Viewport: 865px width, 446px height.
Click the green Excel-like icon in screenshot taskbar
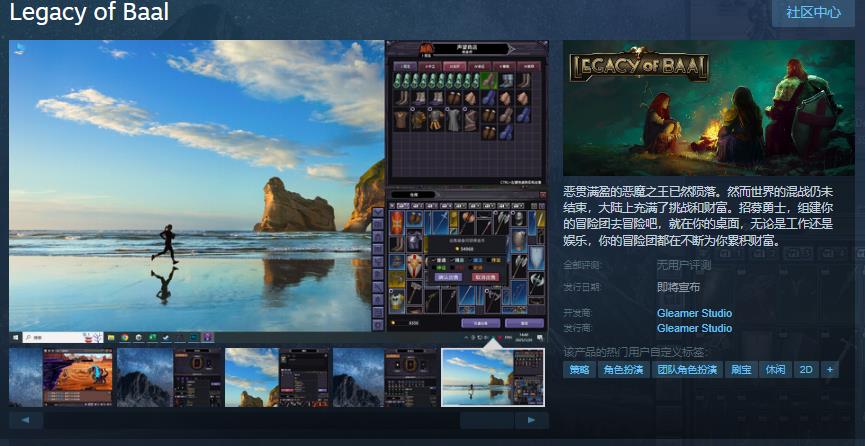pyautogui.click(x=152, y=337)
